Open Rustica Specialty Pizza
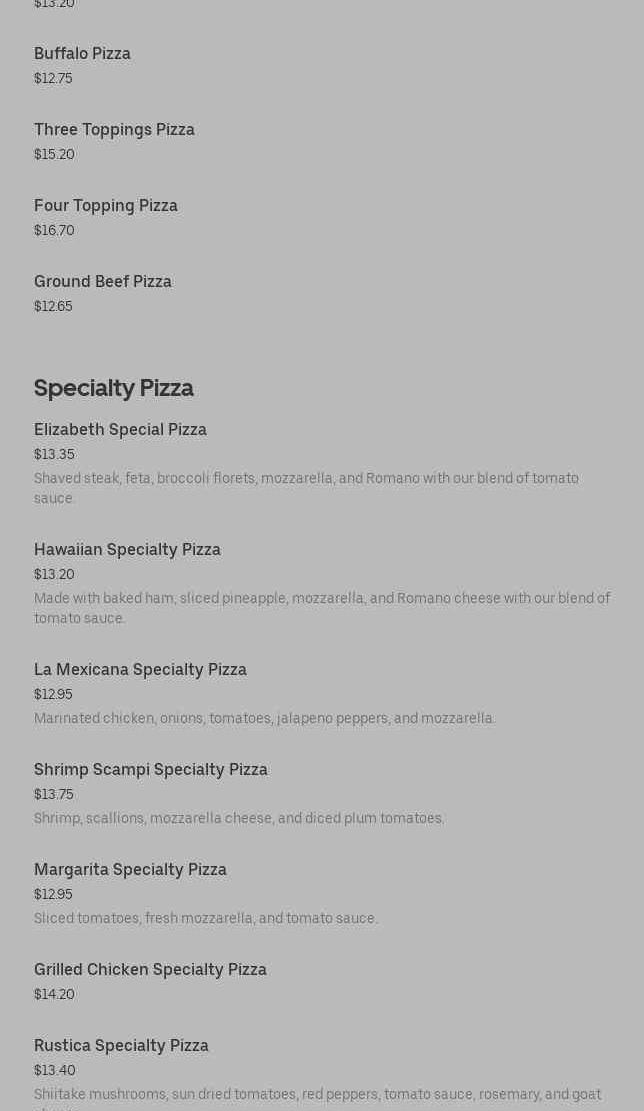 [x=121, y=1045]
